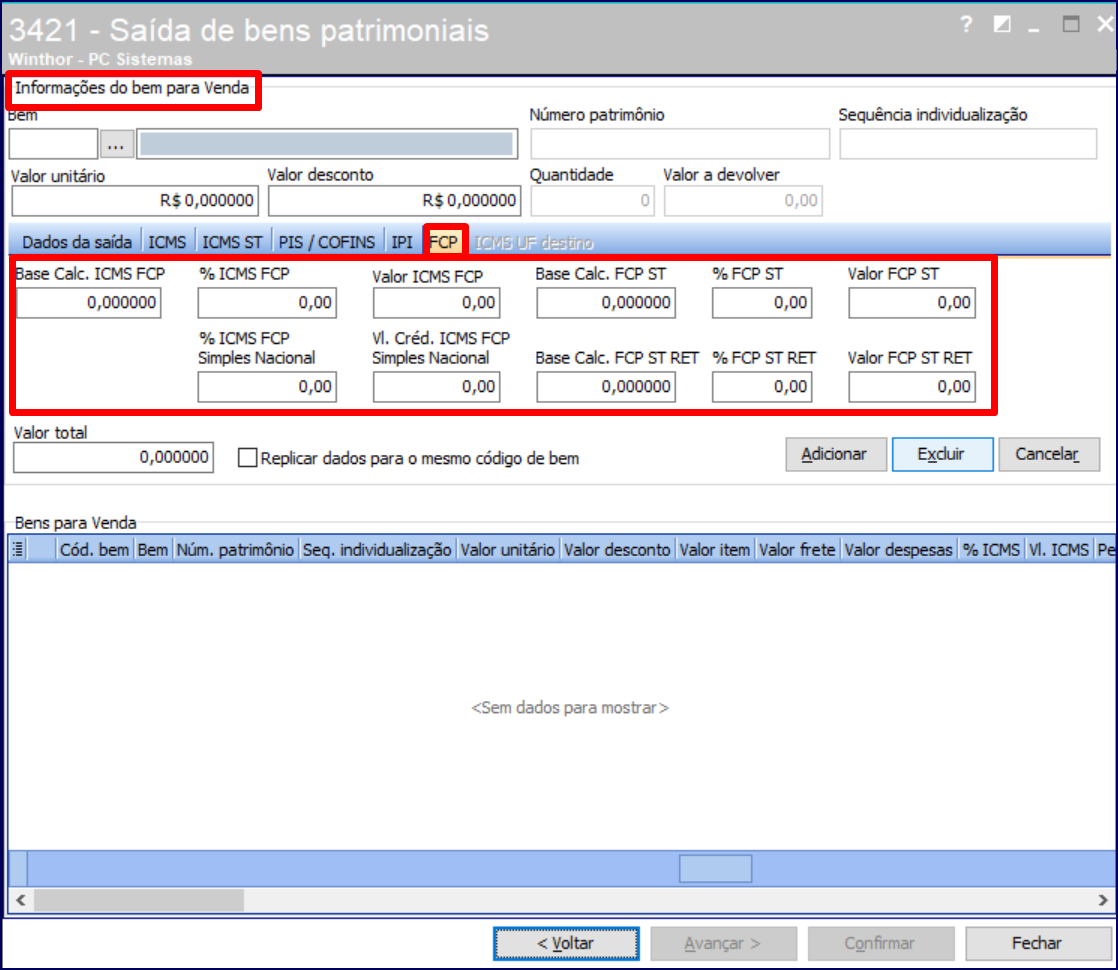Focus the Base Calc. FCP ST RET field

click(606, 387)
